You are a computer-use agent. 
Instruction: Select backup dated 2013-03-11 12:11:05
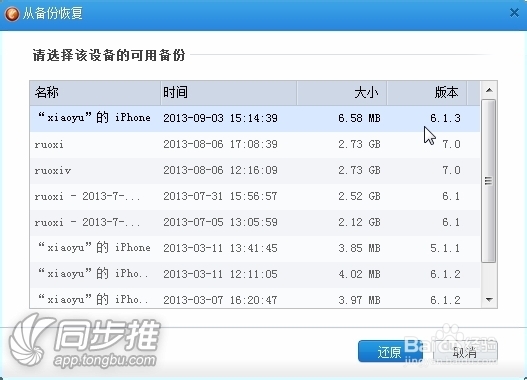tap(255, 274)
